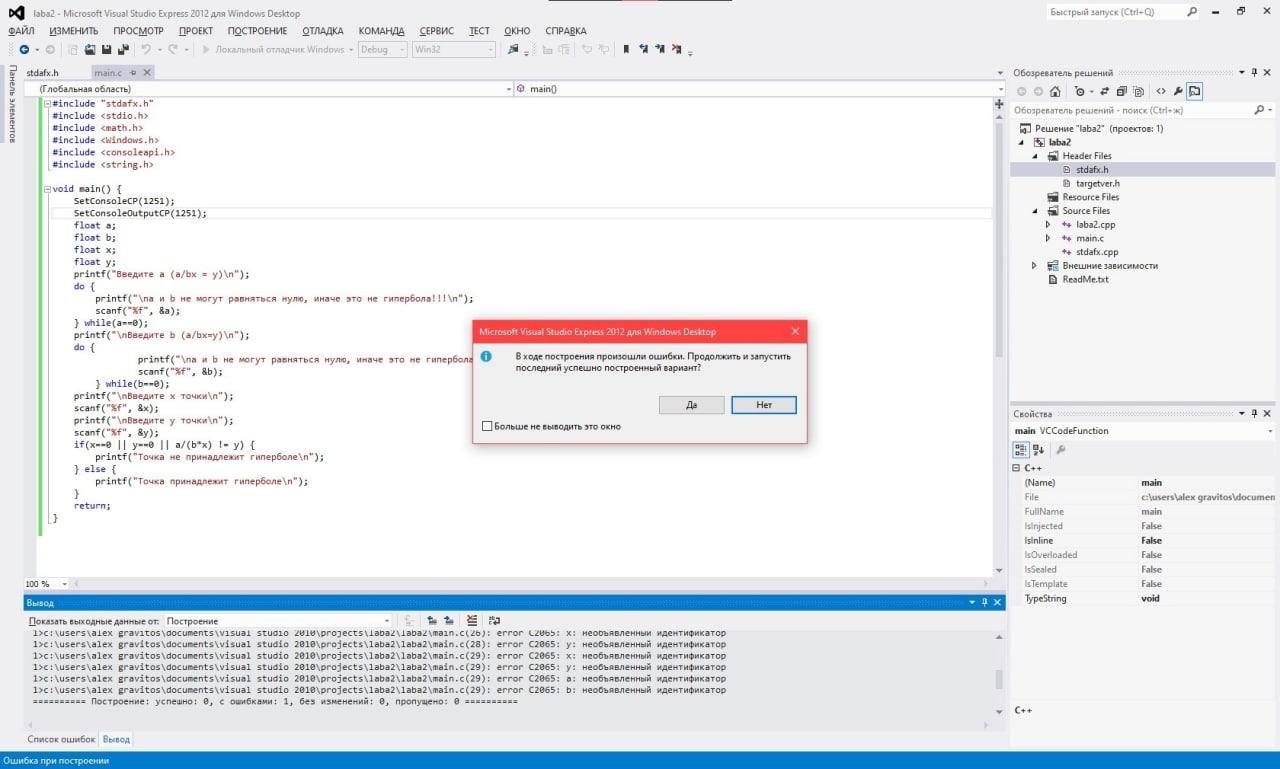Screen dimensions: 1280x769
Task: Open the ПОСТРОЕНИЕ menu
Action: (257, 31)
